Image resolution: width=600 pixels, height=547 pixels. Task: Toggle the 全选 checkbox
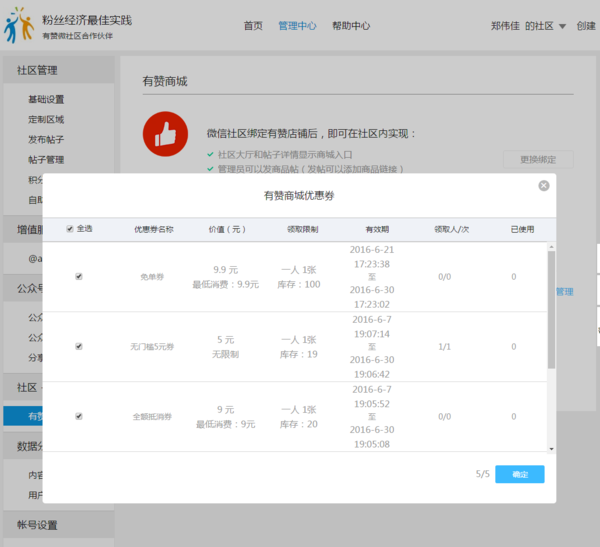70,229
